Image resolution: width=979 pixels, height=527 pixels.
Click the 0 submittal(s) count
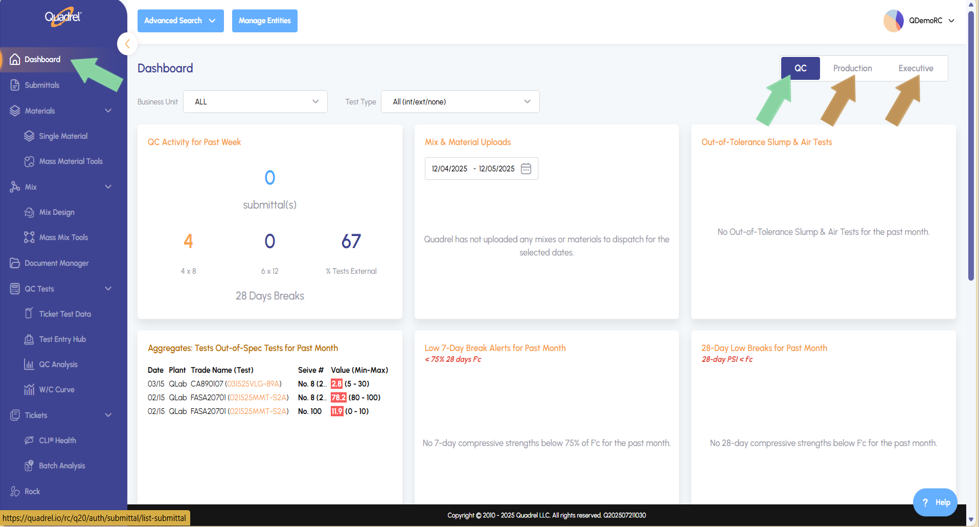coord(270,178)
